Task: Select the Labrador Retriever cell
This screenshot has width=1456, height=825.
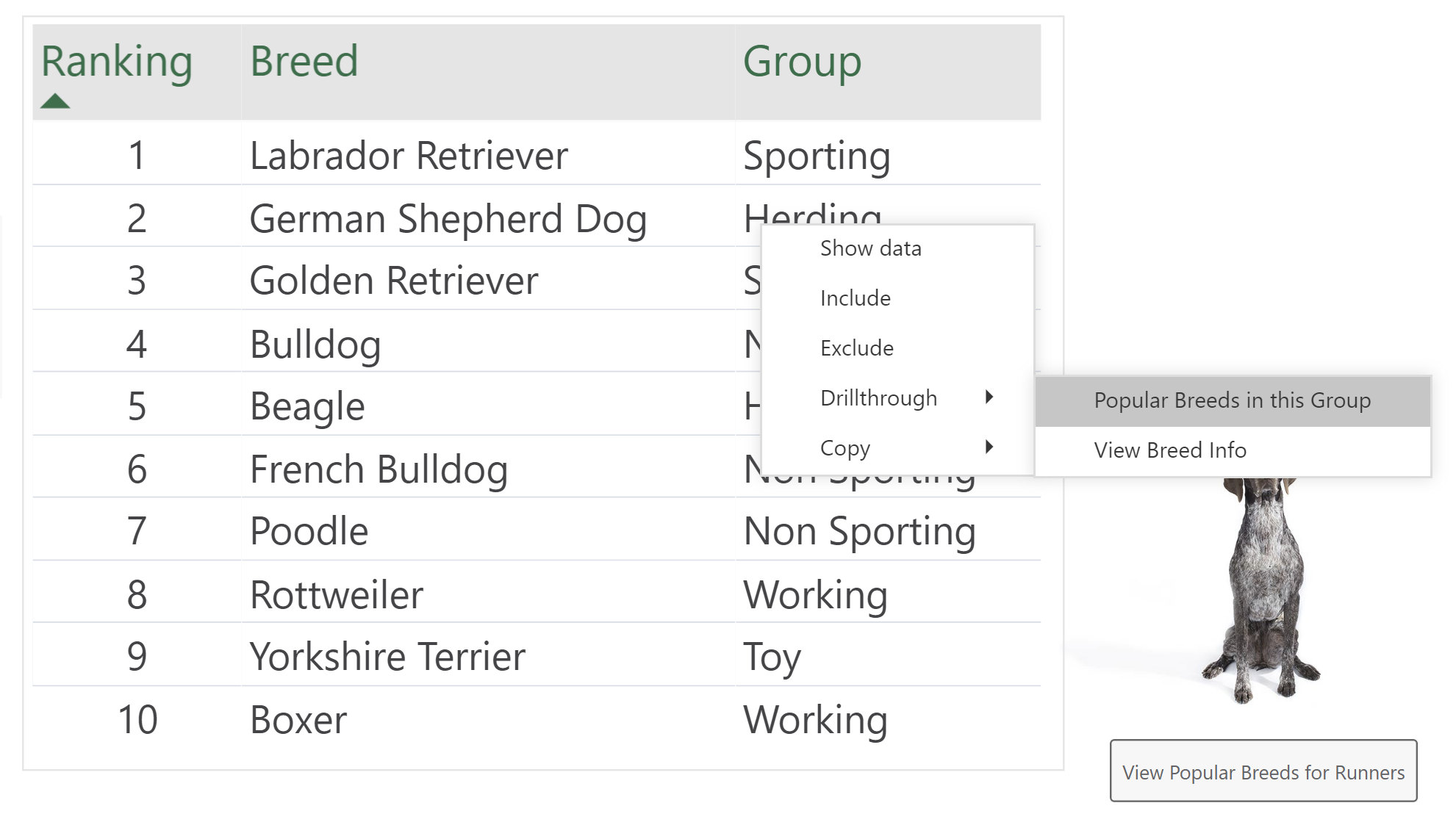Action: coord(488,154)
